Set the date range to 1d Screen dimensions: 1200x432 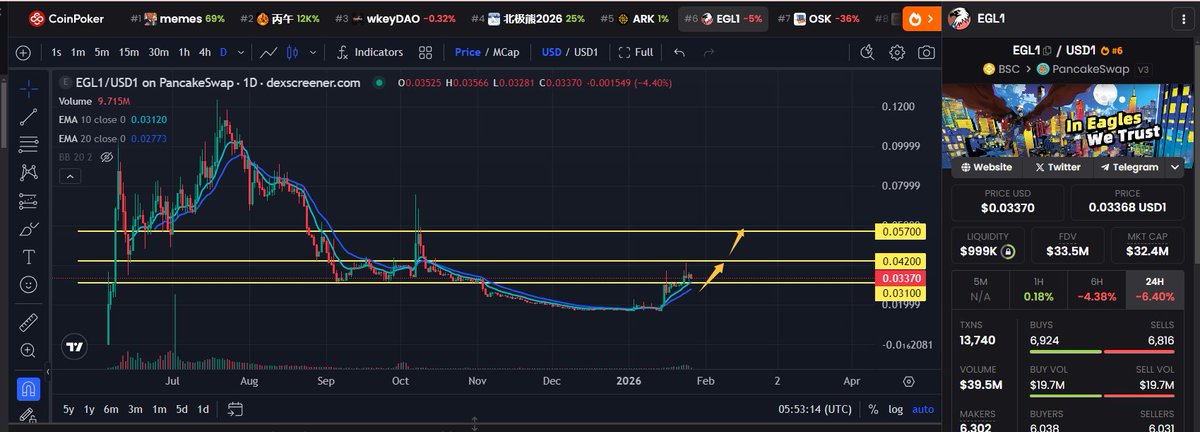pos(203,409)
